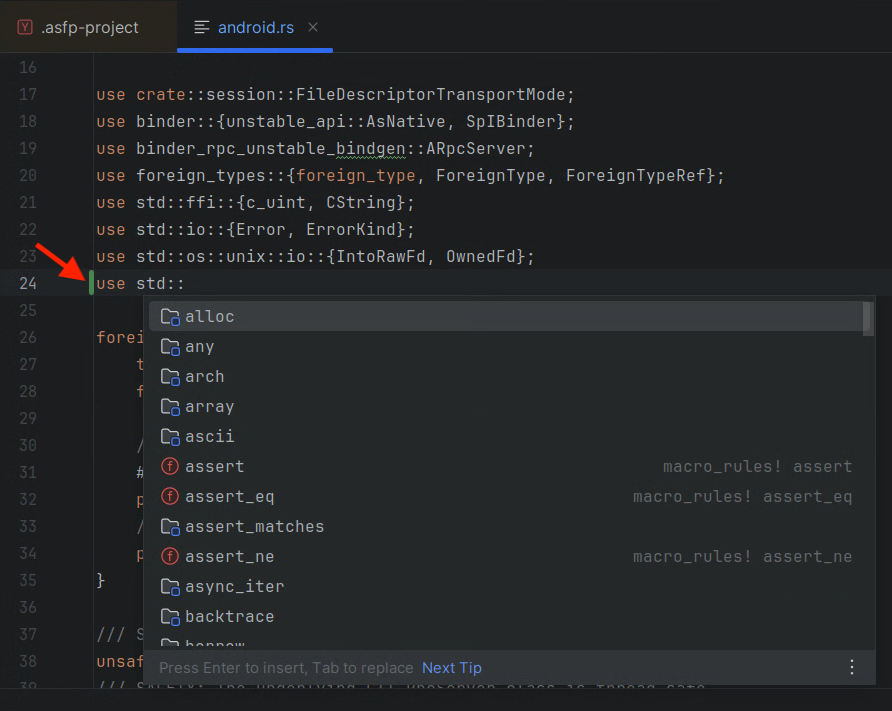Open the Next Tip link
Viewport: 892px width, 711px height.
451,667
